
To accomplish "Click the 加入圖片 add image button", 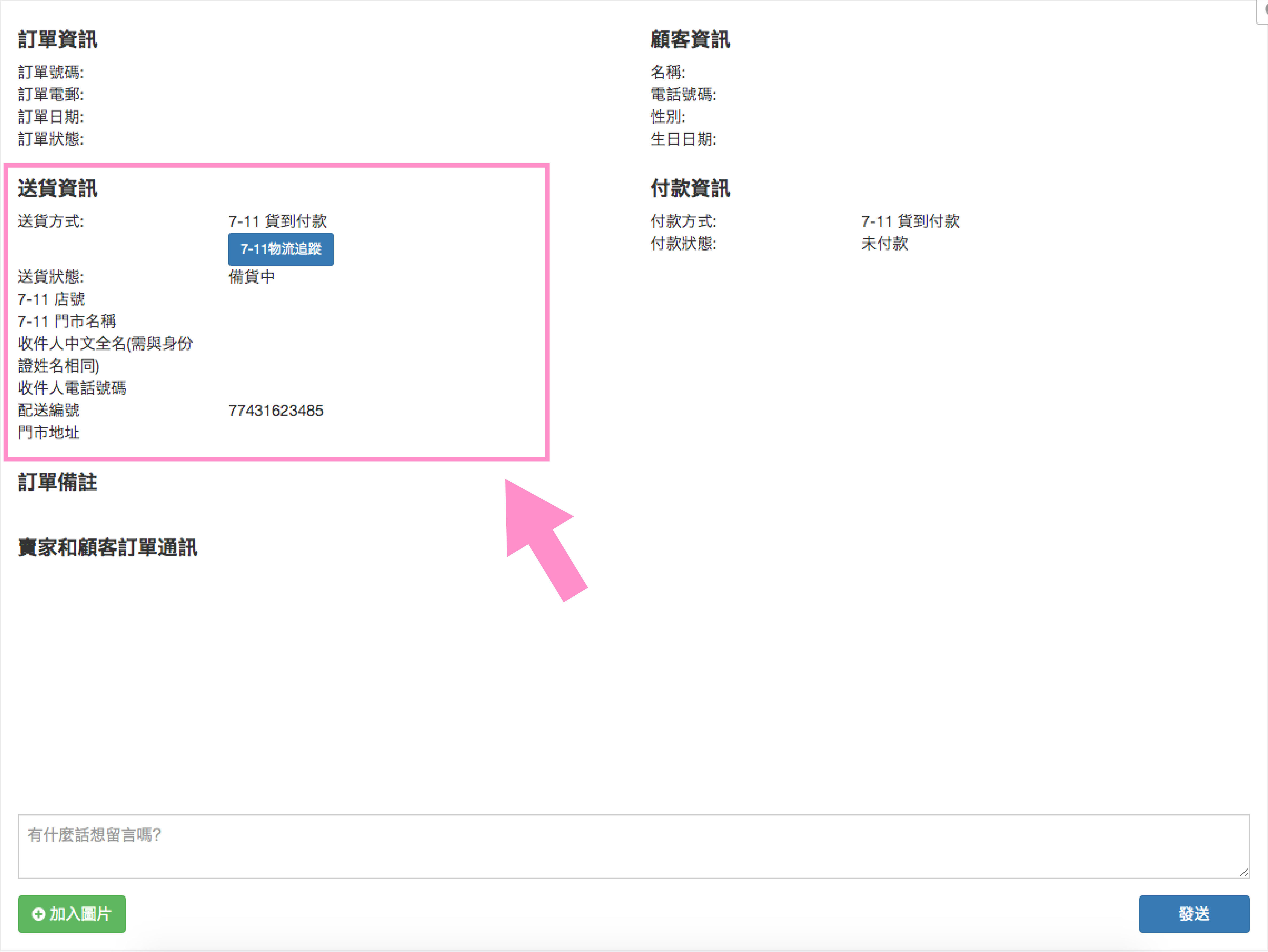I will click(x=72, y=914).
